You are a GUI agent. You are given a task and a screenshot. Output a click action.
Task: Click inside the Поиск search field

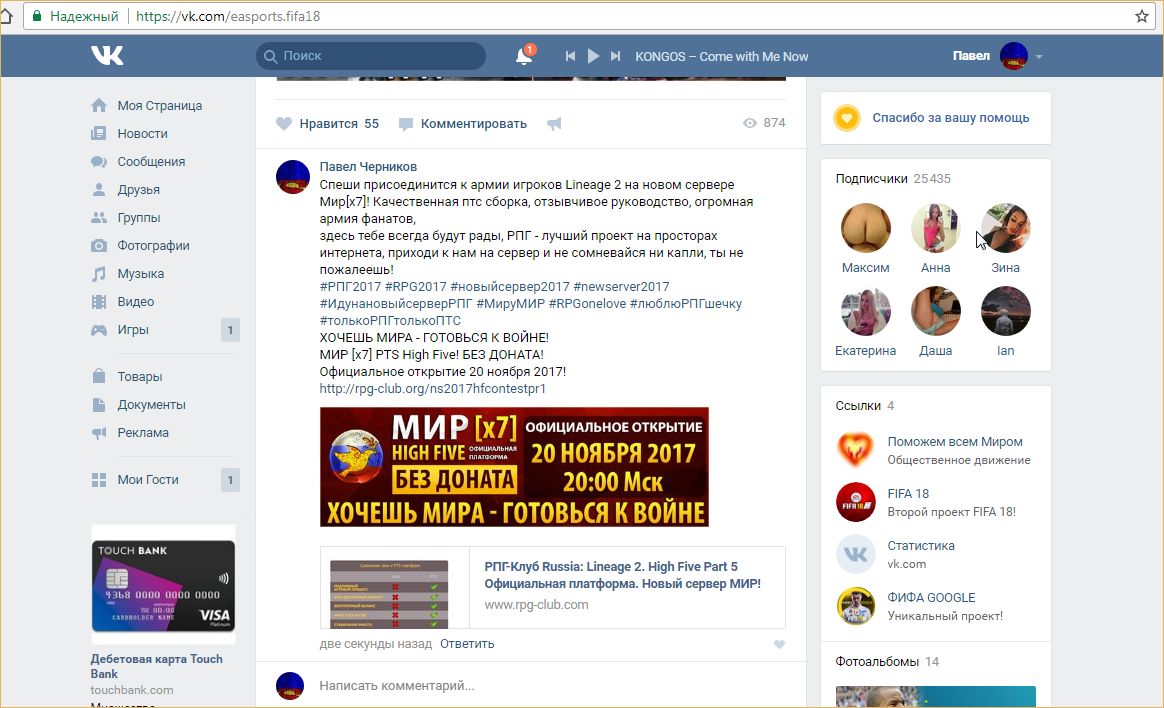tap(371, 56)
